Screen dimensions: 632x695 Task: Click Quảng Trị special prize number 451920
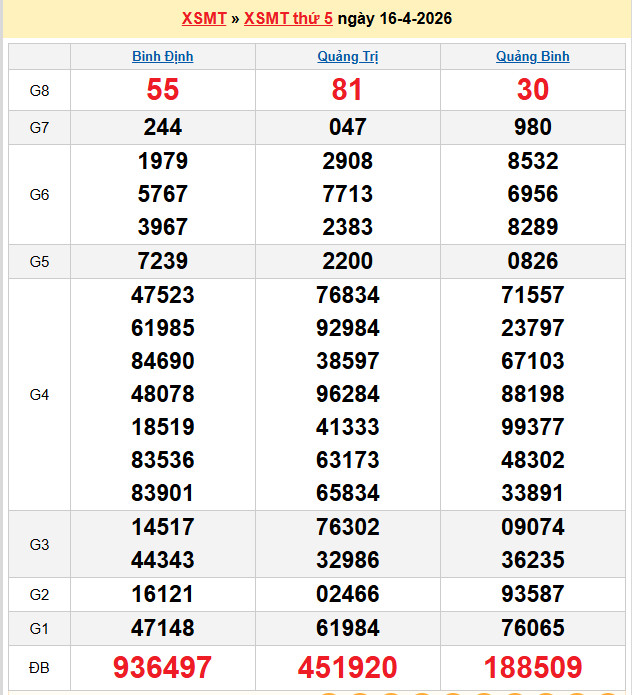(x=347, y=667)
